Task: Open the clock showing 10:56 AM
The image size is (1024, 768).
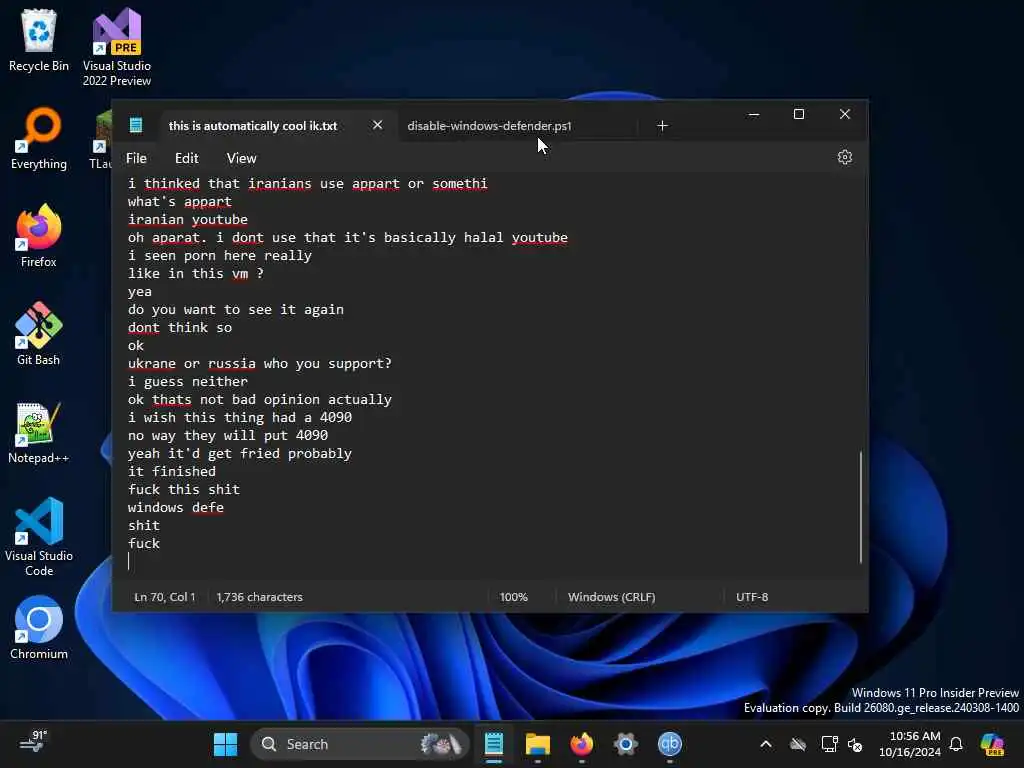Action: (910, 744)
